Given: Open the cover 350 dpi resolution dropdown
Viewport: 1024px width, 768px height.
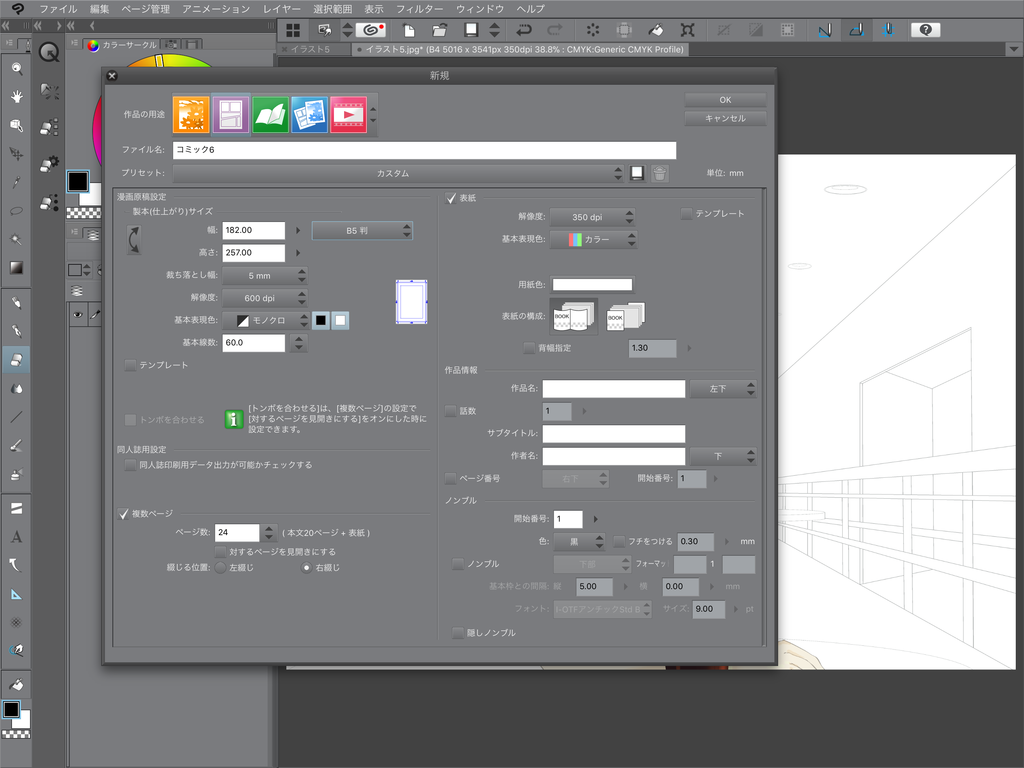Looking at the screenshot, I should pos(592,217).
